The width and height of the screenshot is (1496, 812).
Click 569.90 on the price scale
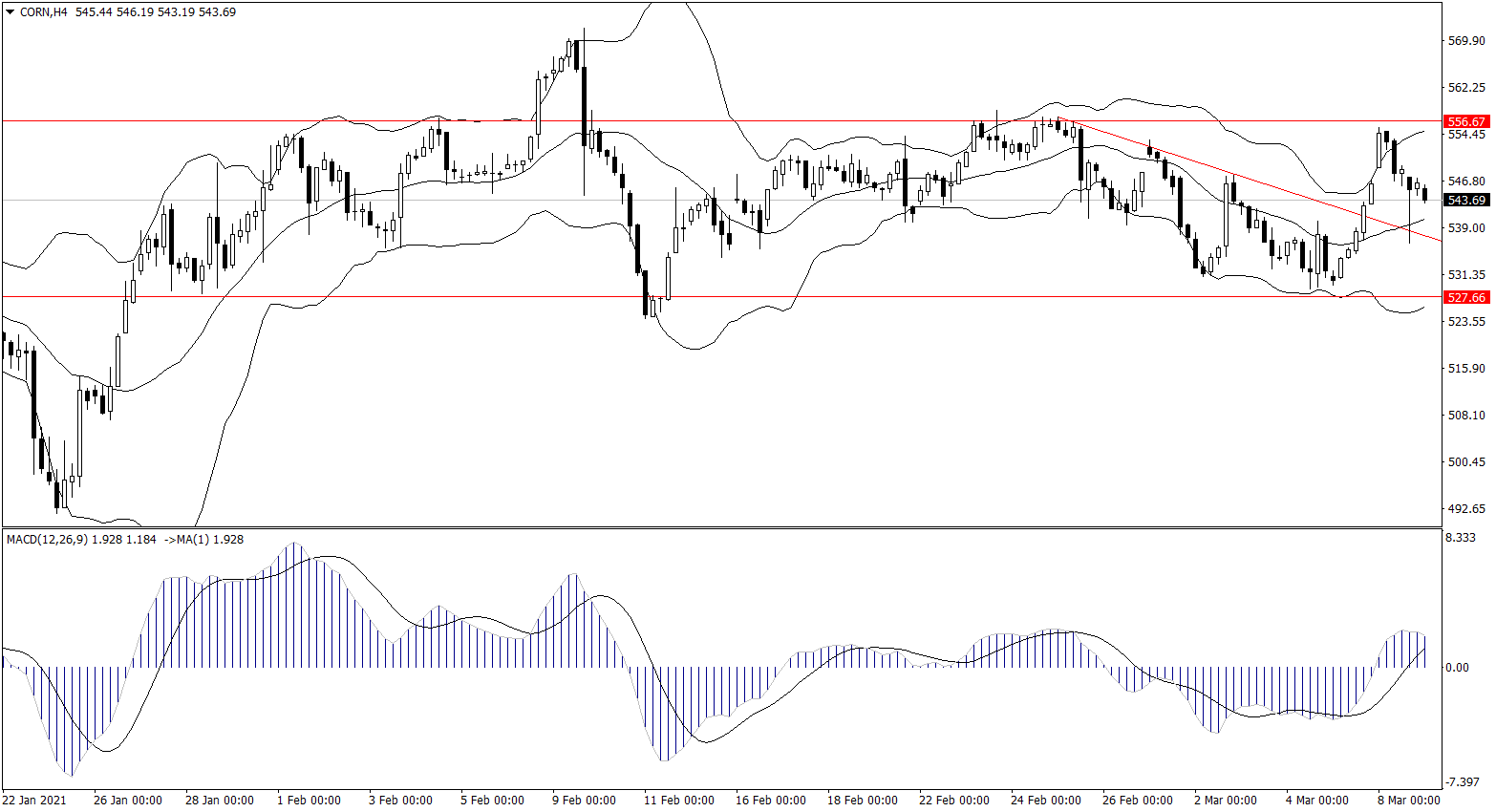pos(1466,41)
